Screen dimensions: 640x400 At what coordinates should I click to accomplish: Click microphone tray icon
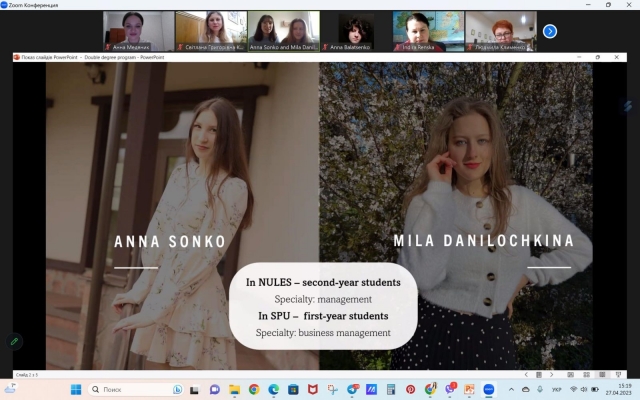540,389
